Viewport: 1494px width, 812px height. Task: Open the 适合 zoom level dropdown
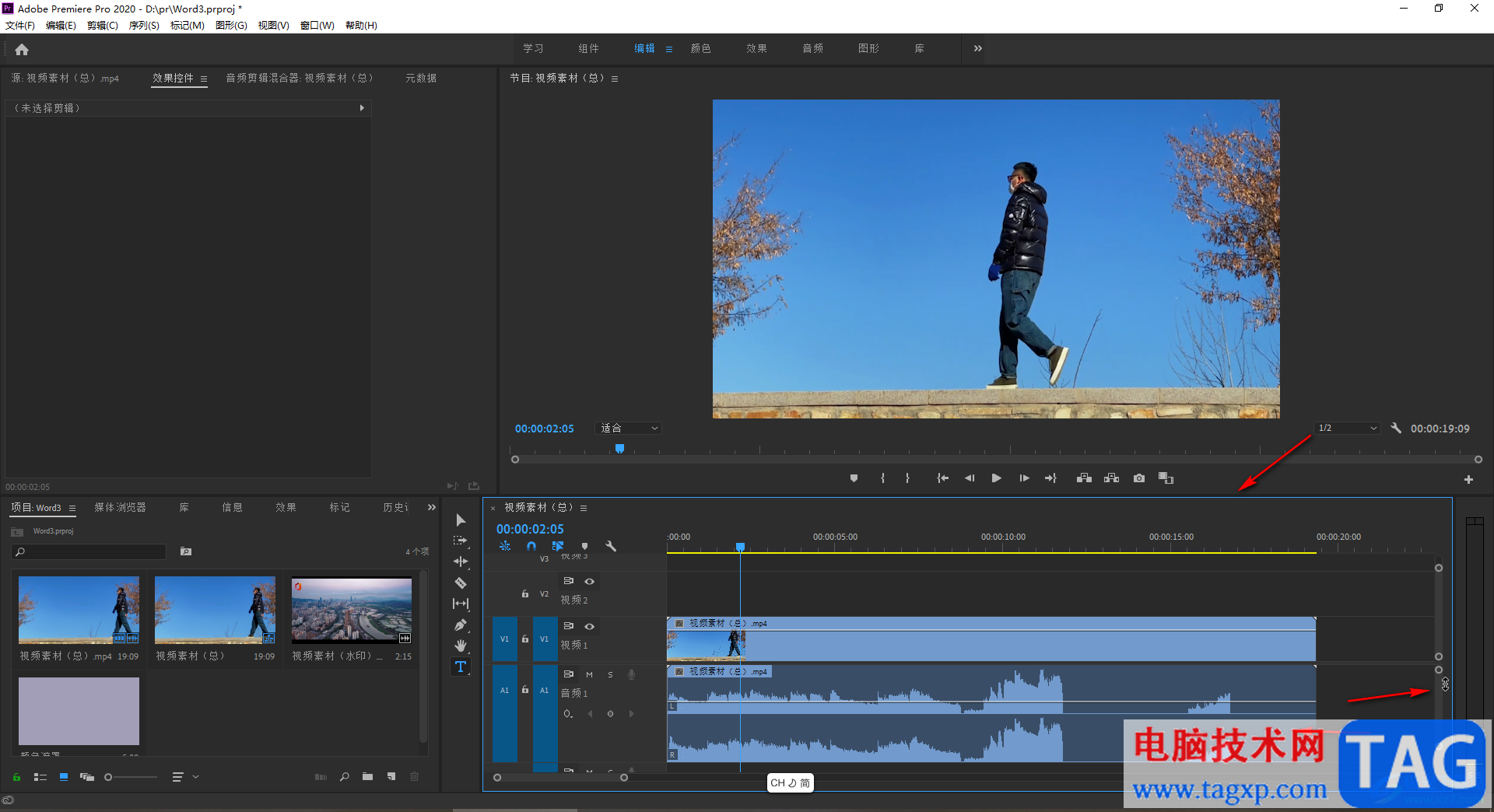[629, 429]
